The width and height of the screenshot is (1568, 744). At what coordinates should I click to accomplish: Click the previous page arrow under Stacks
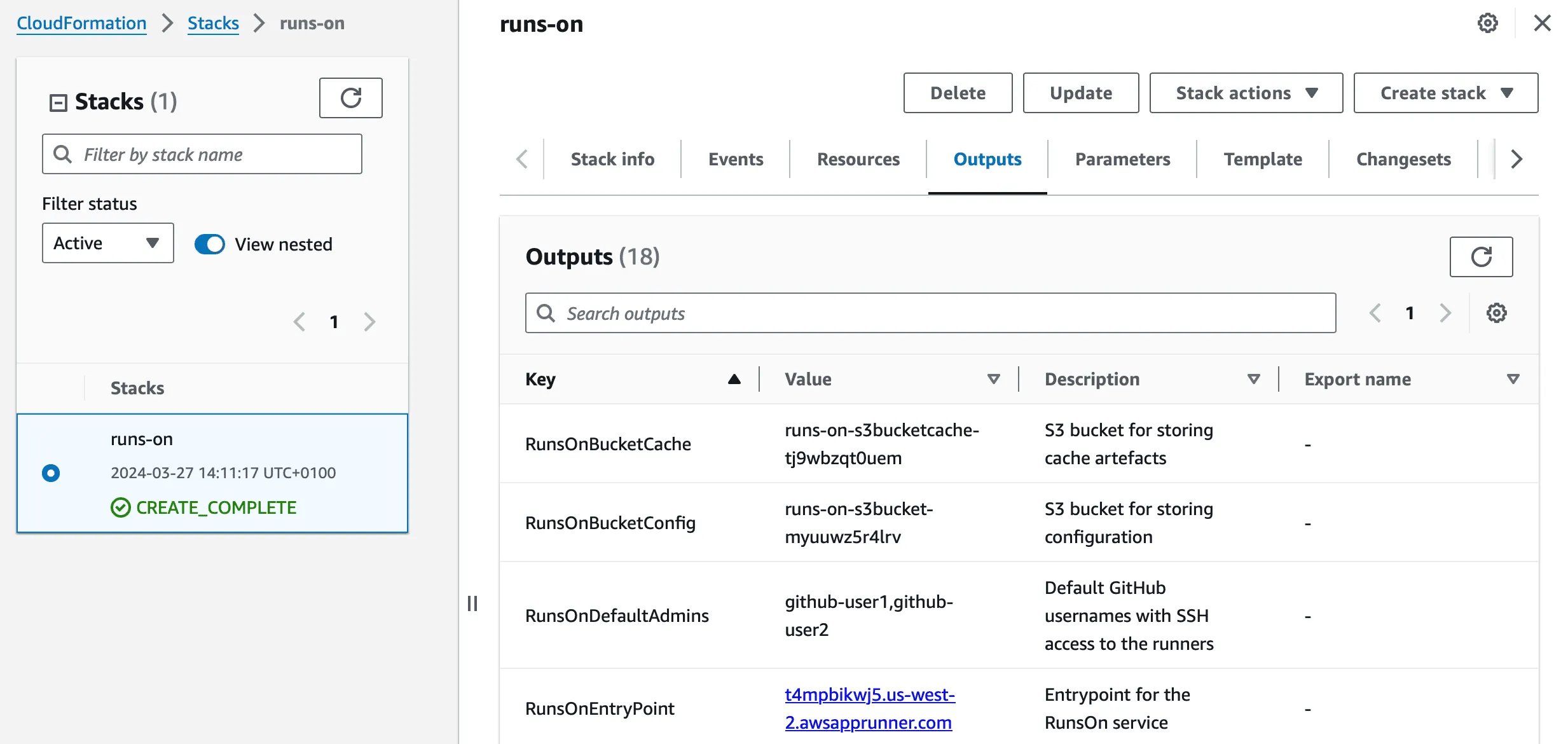point(299,322)
